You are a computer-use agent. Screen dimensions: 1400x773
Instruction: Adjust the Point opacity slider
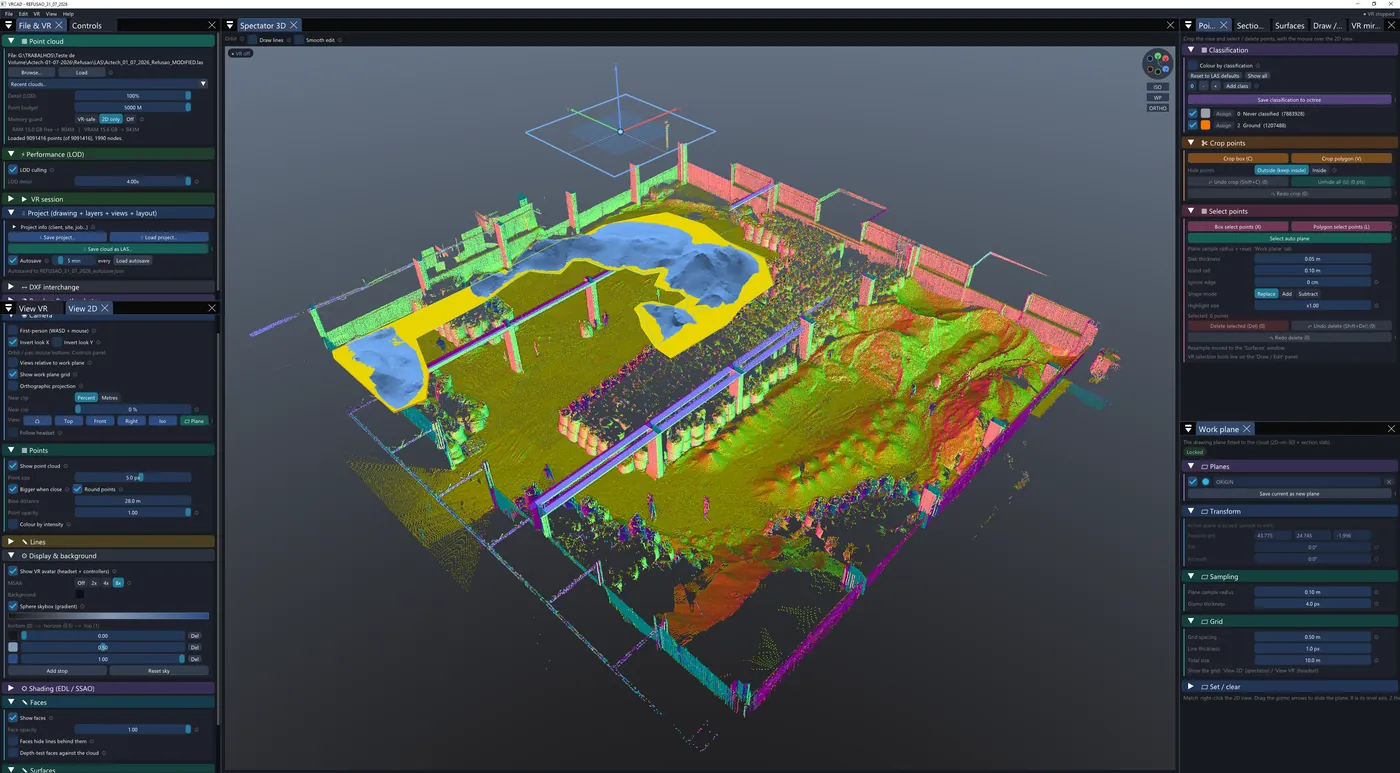tap(133, 512)
